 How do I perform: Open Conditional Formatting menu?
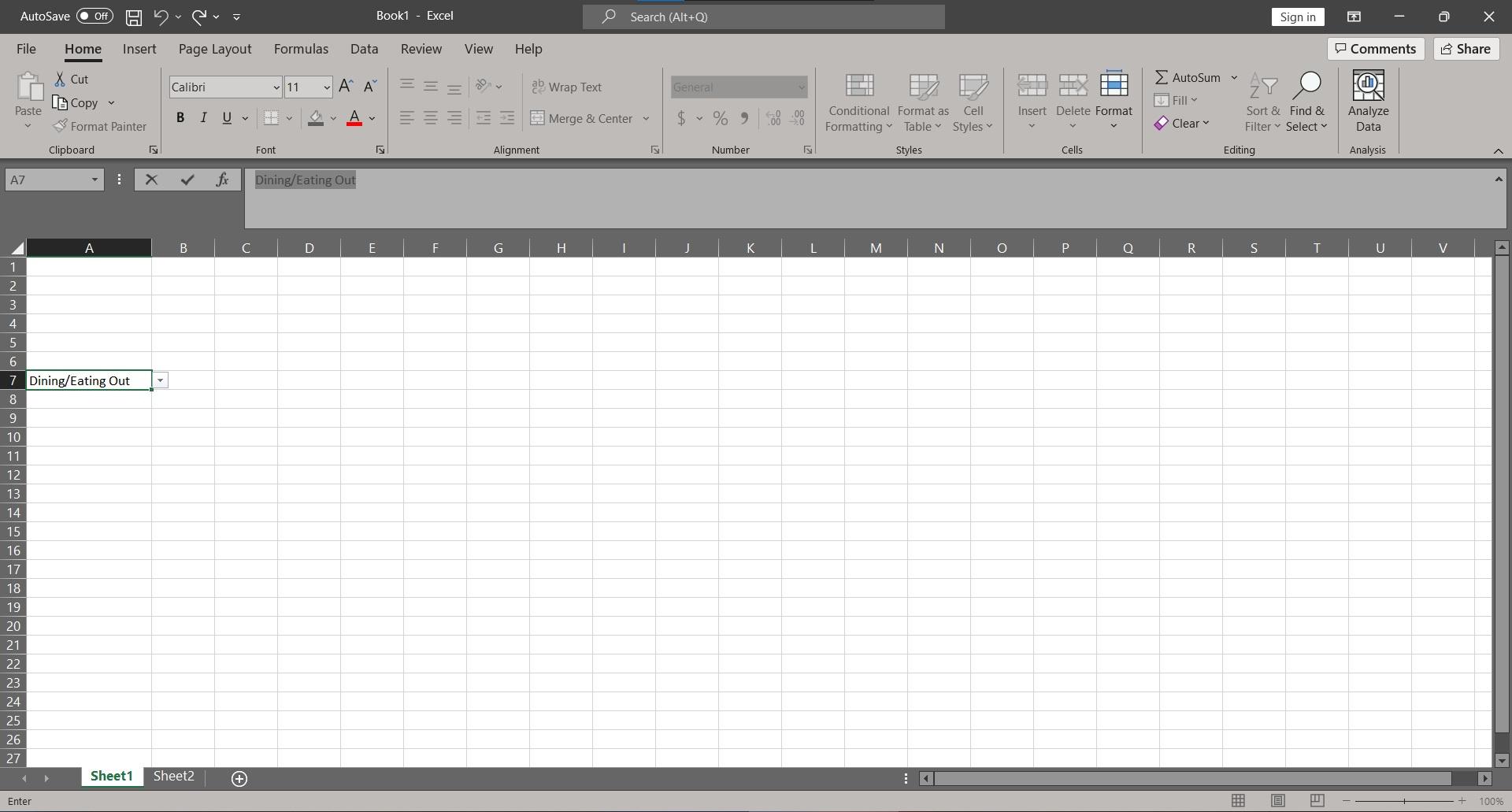coord(858,102)
